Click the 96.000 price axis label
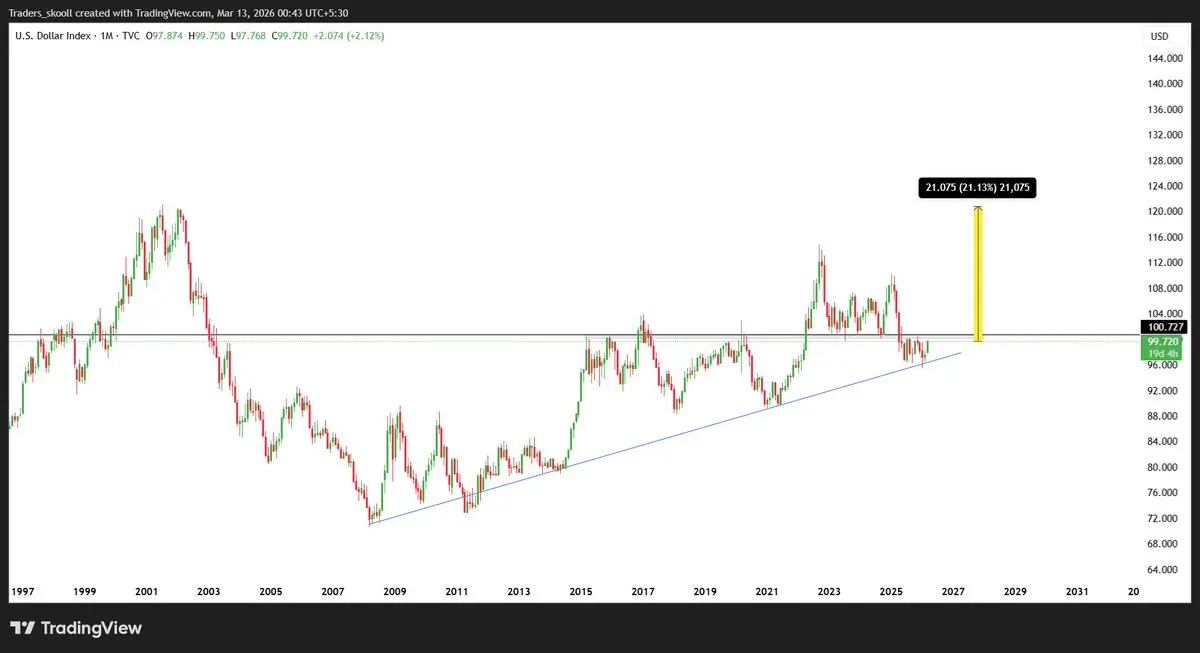Image resolution: width=1200 pixels, height=653 pixels. pos(1162,366)
